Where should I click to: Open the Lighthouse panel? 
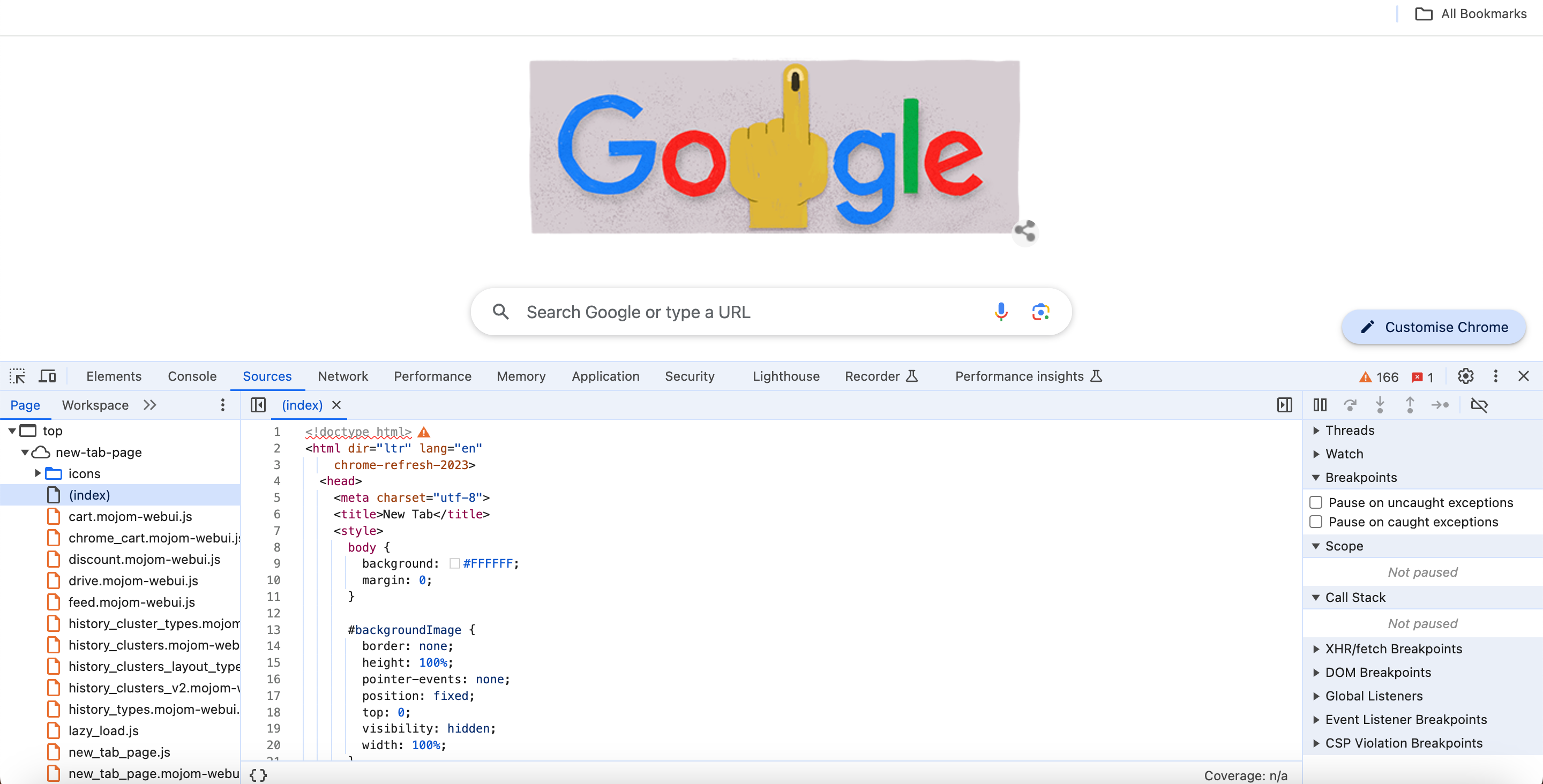pos(785,376)
